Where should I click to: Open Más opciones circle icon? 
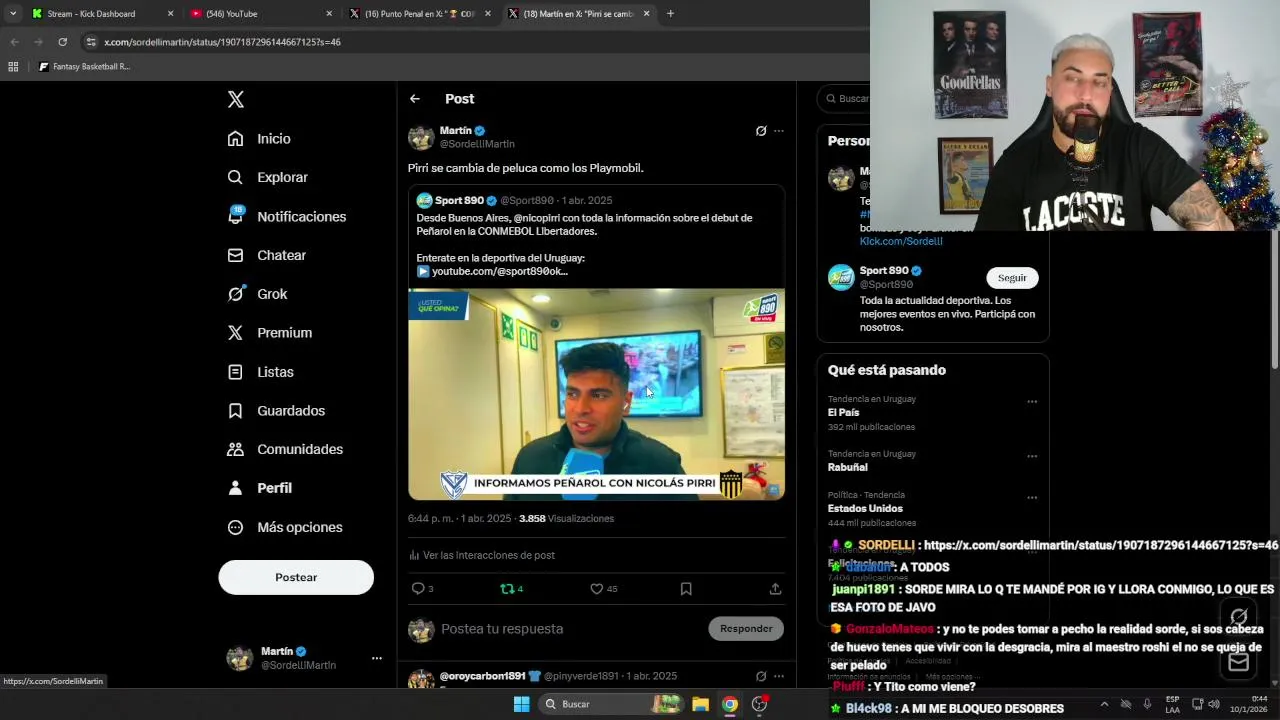coord(235,527)
